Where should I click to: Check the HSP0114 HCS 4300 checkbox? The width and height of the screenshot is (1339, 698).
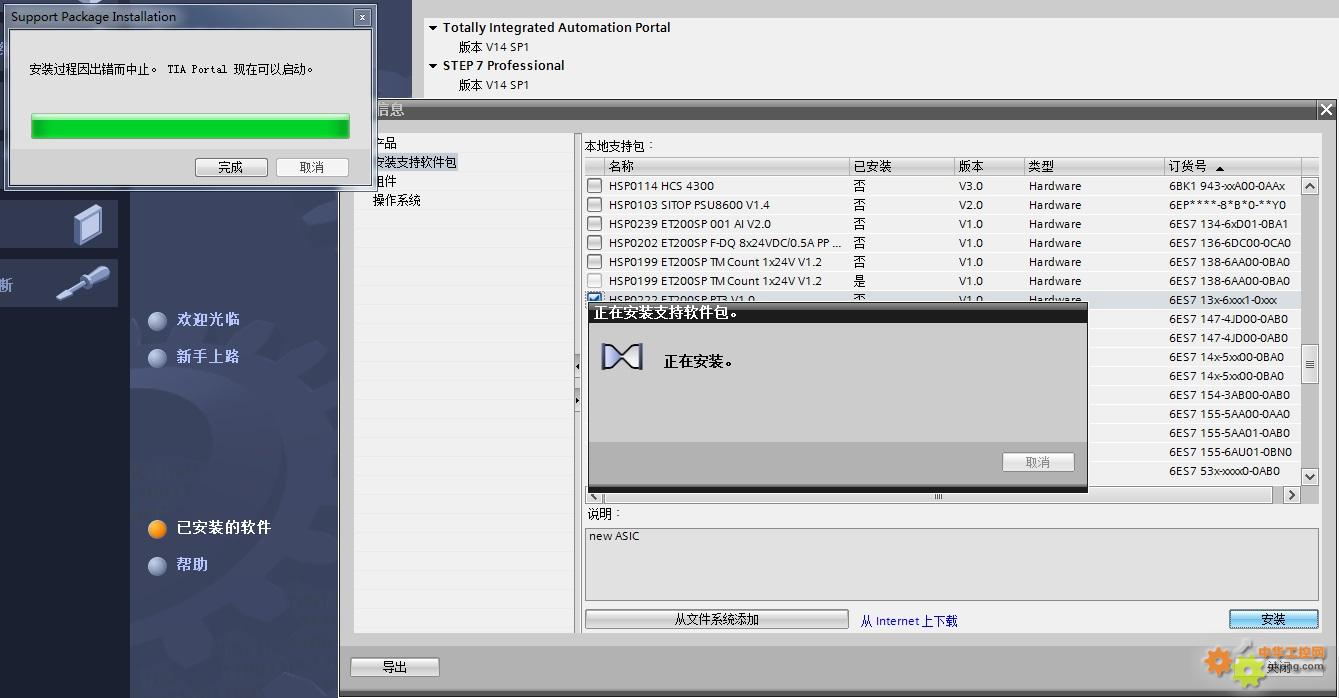point(595,186)
